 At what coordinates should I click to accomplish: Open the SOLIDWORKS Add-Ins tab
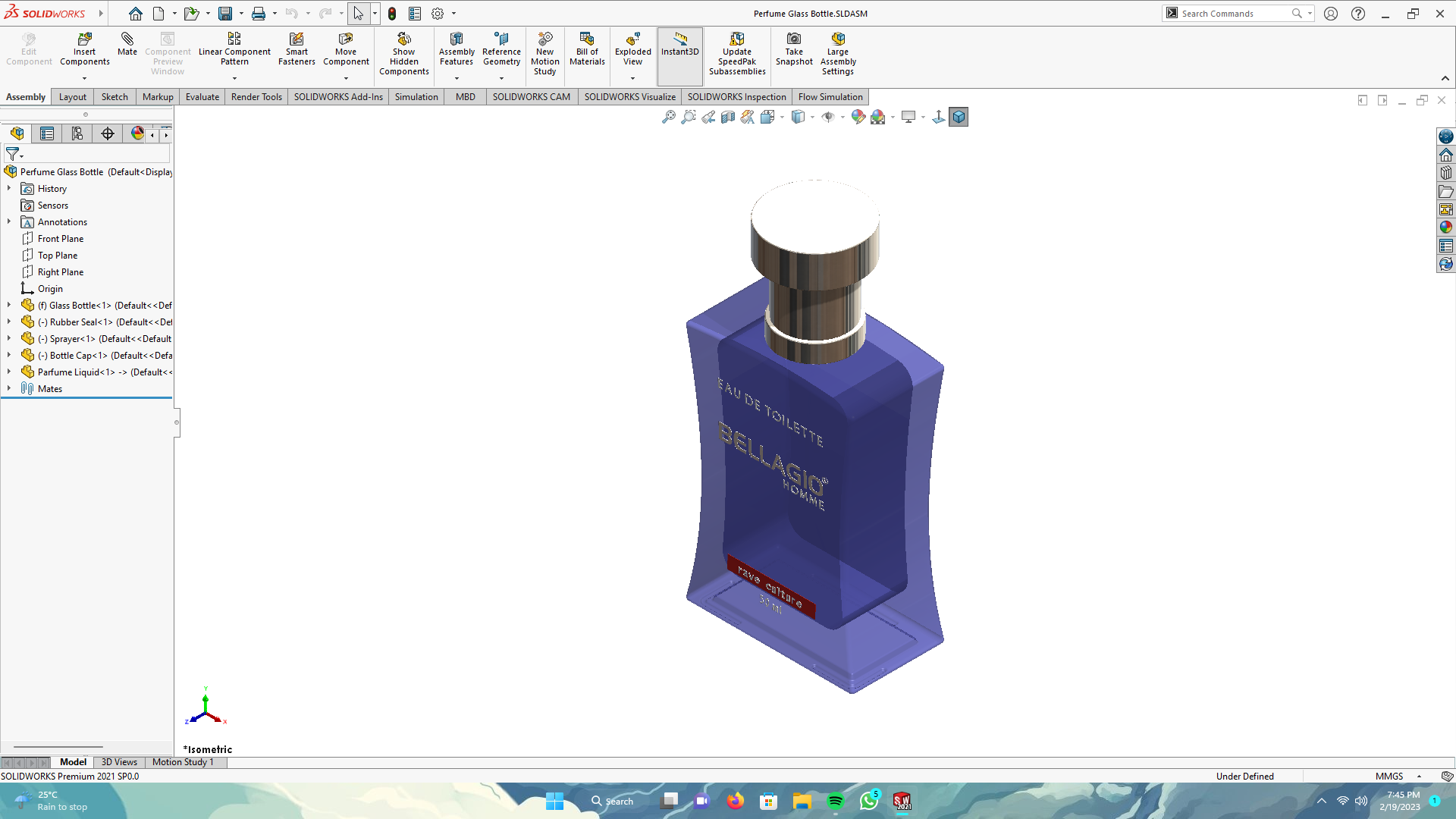338,97
